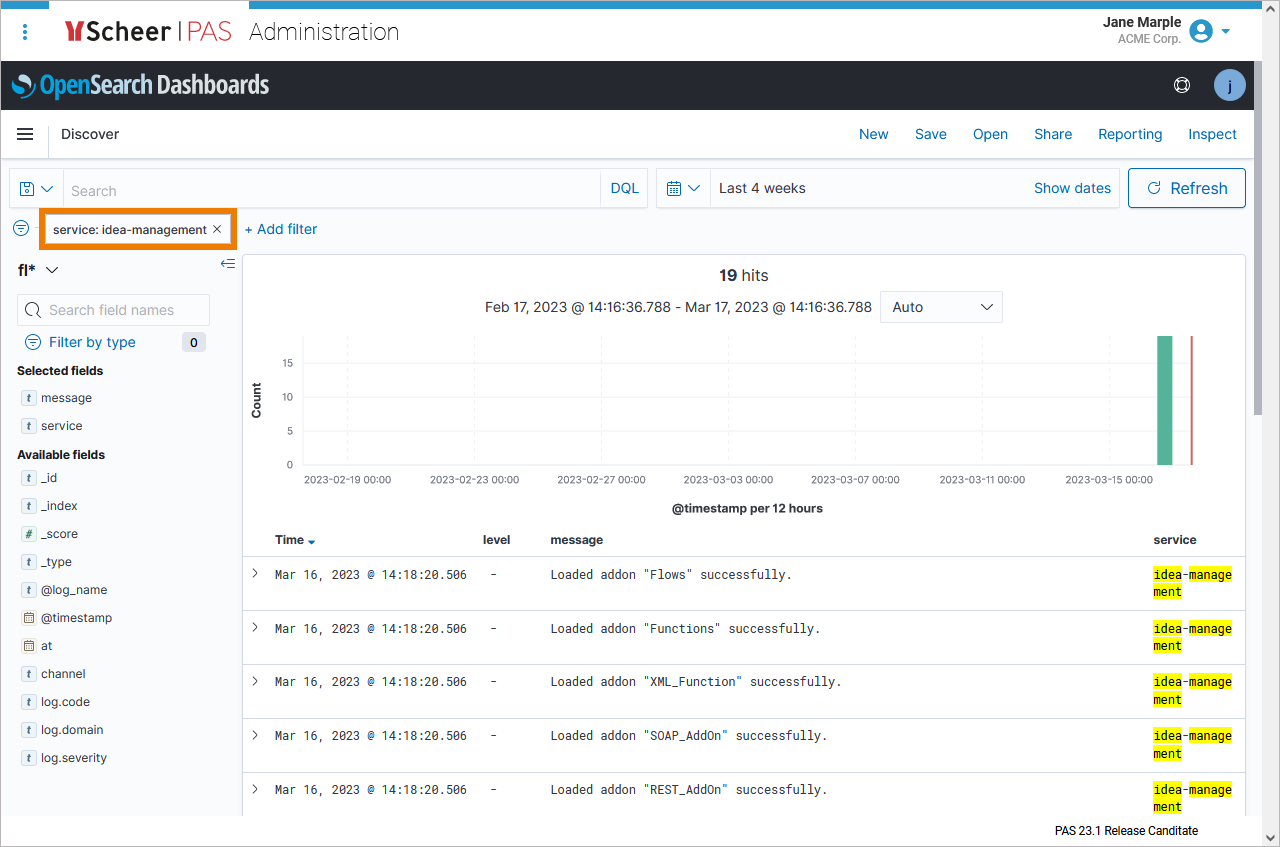
Task: Open the calendar quick date menu
Action: [683, 188]
